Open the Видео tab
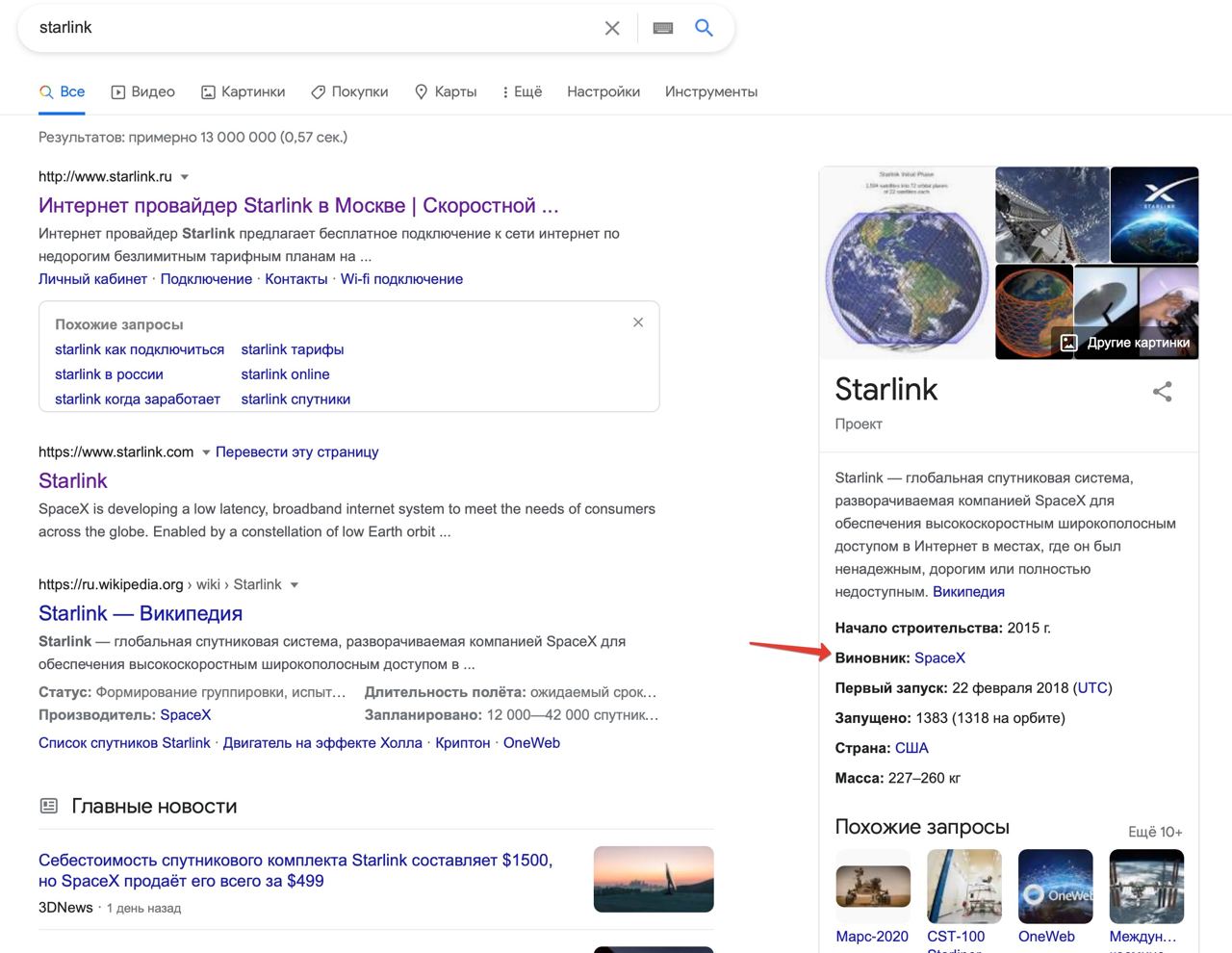The image size is (1232, 953). tap(142, 91)
